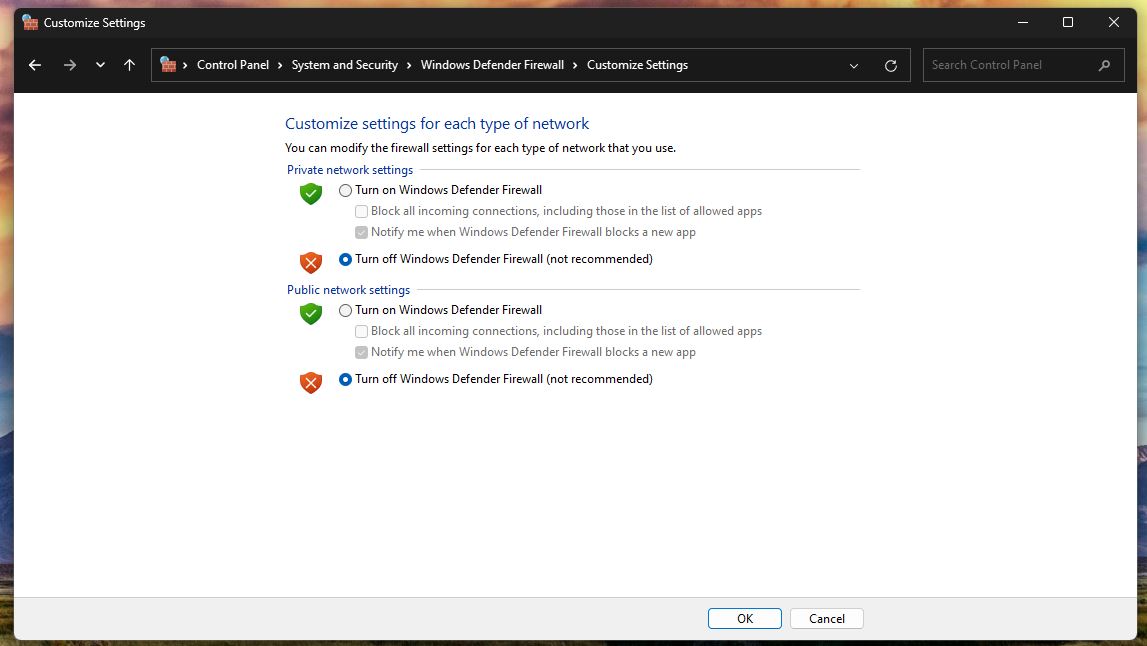The image size is (1147, 646).
Task: Turn on Windows Defender Firewall for public network
Action: coord(346,310)
